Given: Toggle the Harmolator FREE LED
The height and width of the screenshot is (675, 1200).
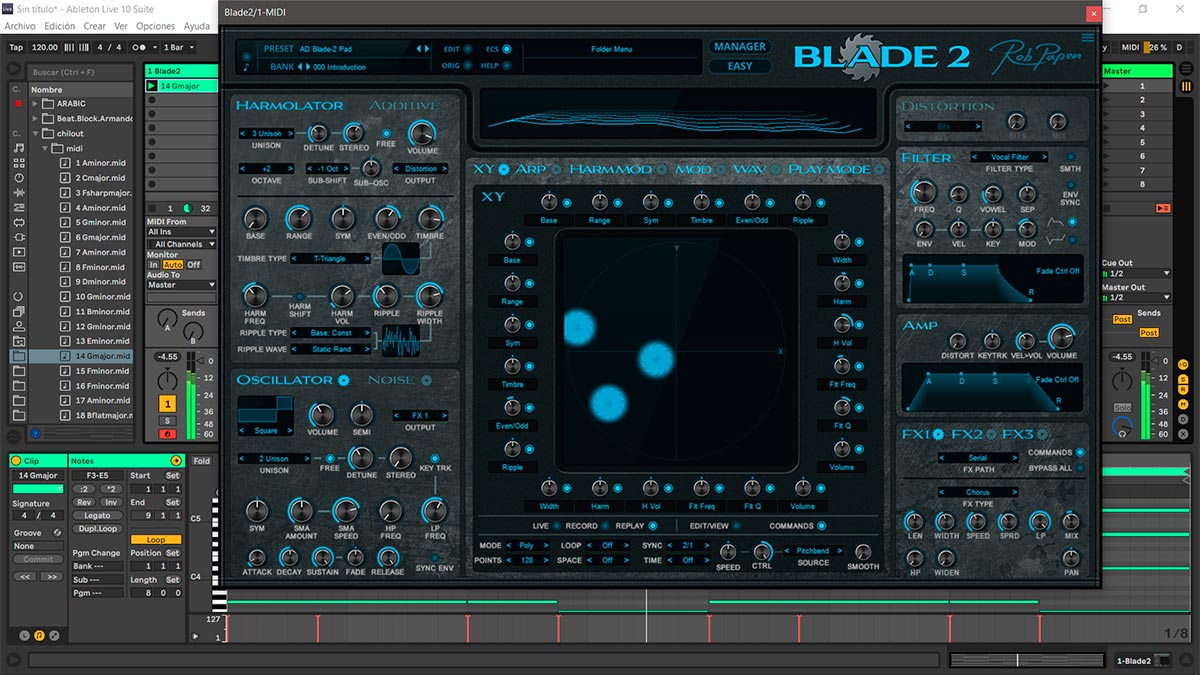Looking at the screenshot, I should [386, 132].
